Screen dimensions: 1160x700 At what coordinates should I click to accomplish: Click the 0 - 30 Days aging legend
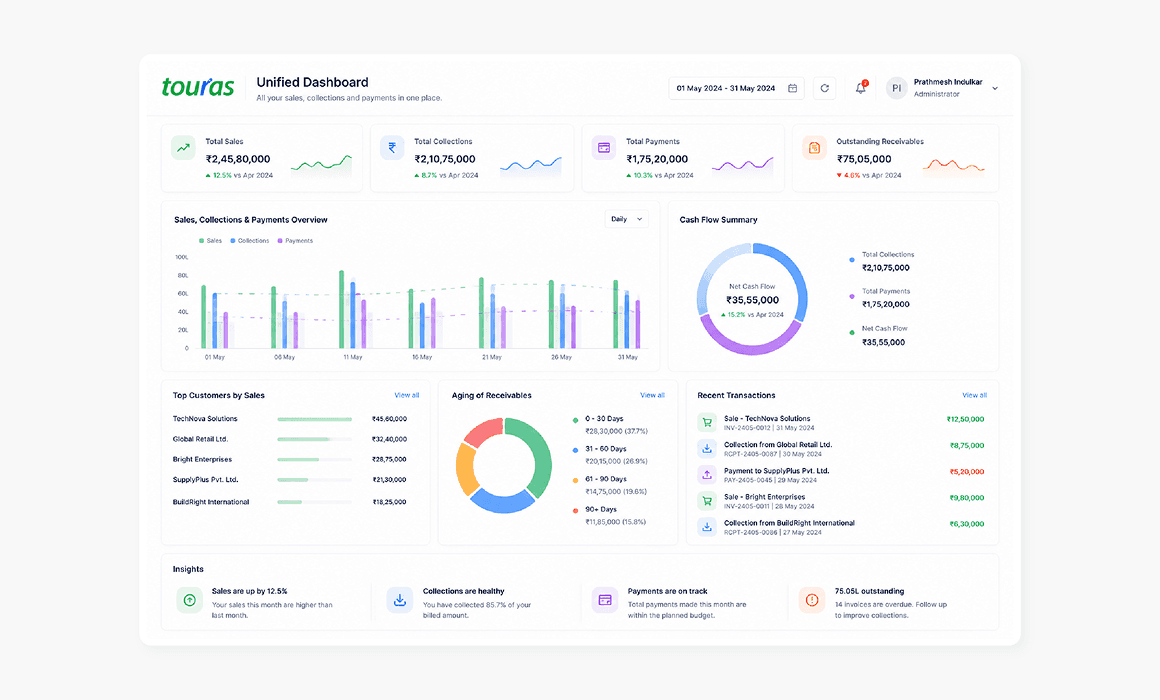(x=610, y=425)
